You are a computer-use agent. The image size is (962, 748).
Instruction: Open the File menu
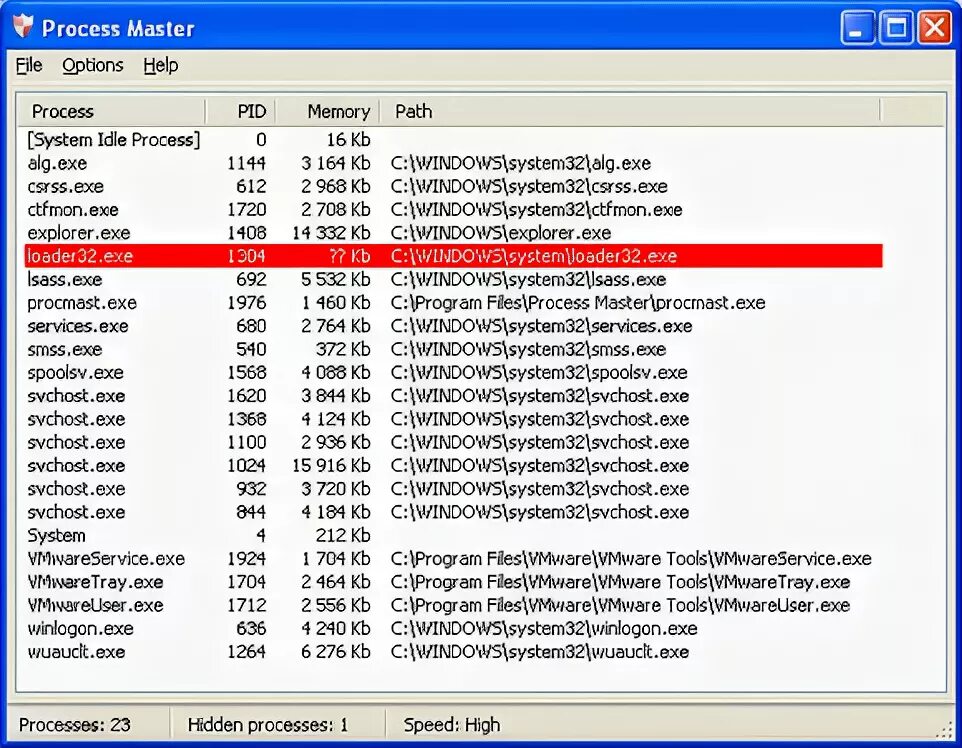click(29, 65)
